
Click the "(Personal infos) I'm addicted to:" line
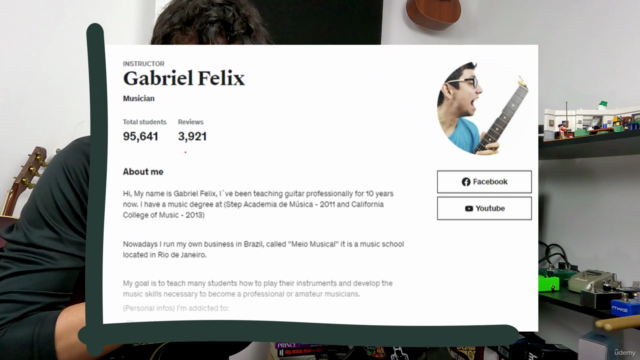(176, 308)
